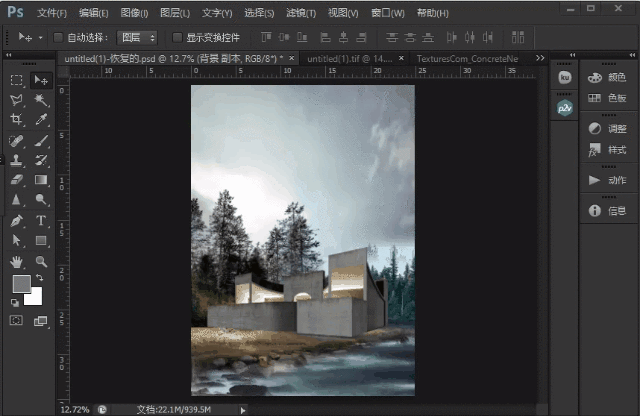Select the Brush tool

[41, 141]
